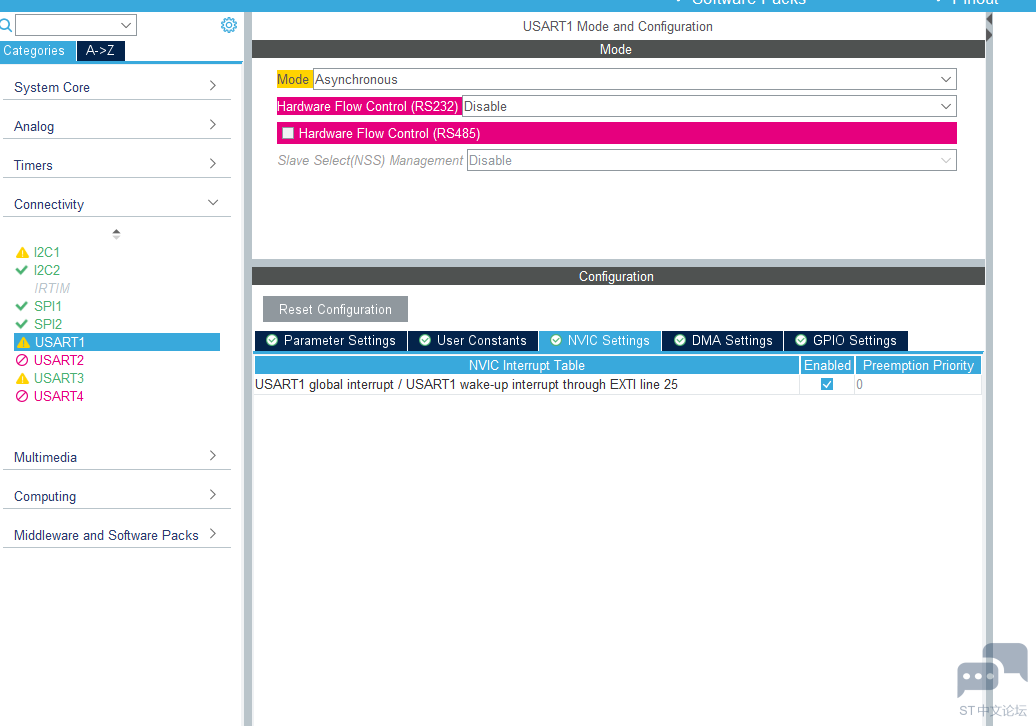1036x726 pixels.
Task: Select I2C1 in the peripheral list
Action: coord(47,252)
